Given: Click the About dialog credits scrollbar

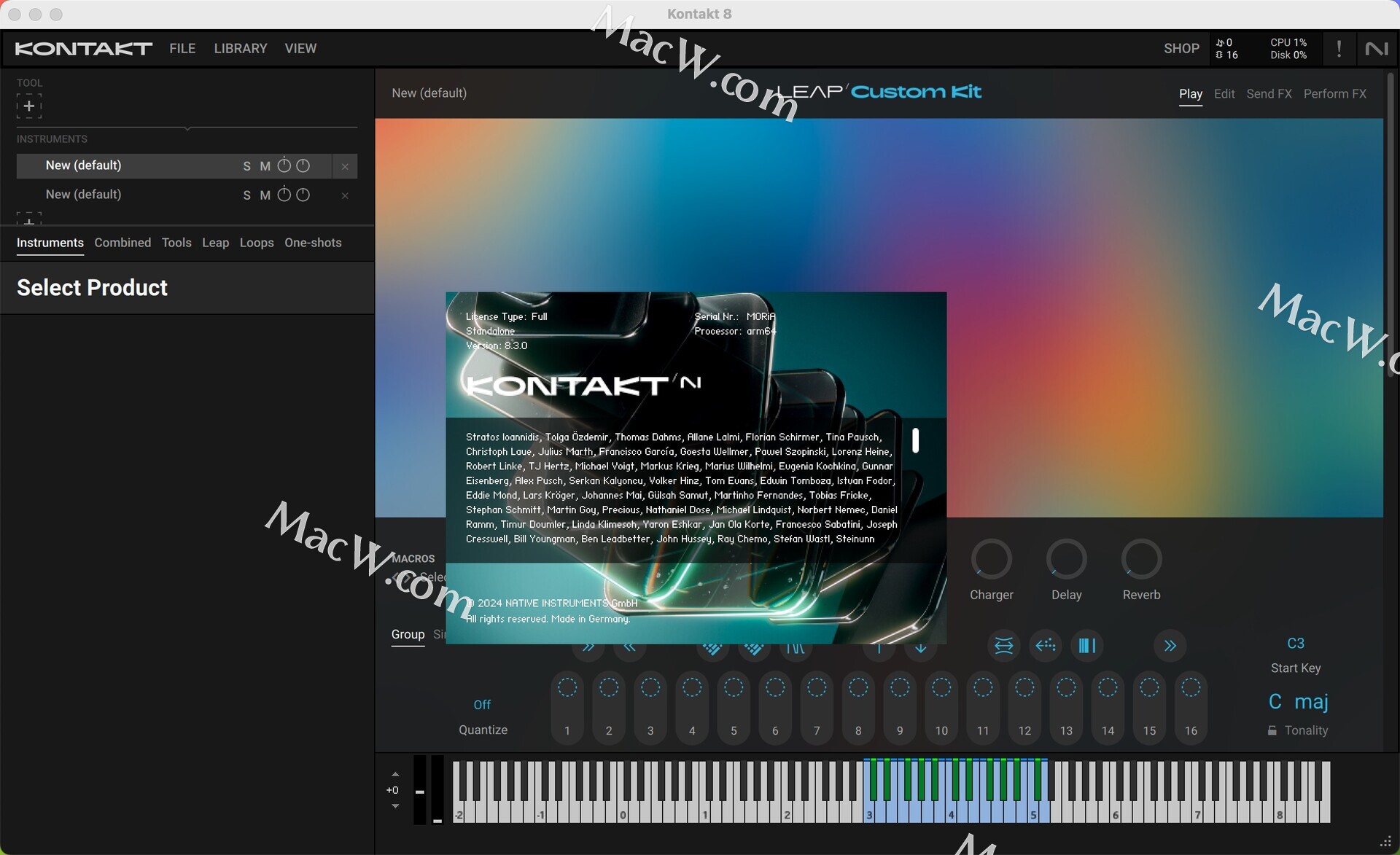Looking at the screenshot, I should (915, 440).
